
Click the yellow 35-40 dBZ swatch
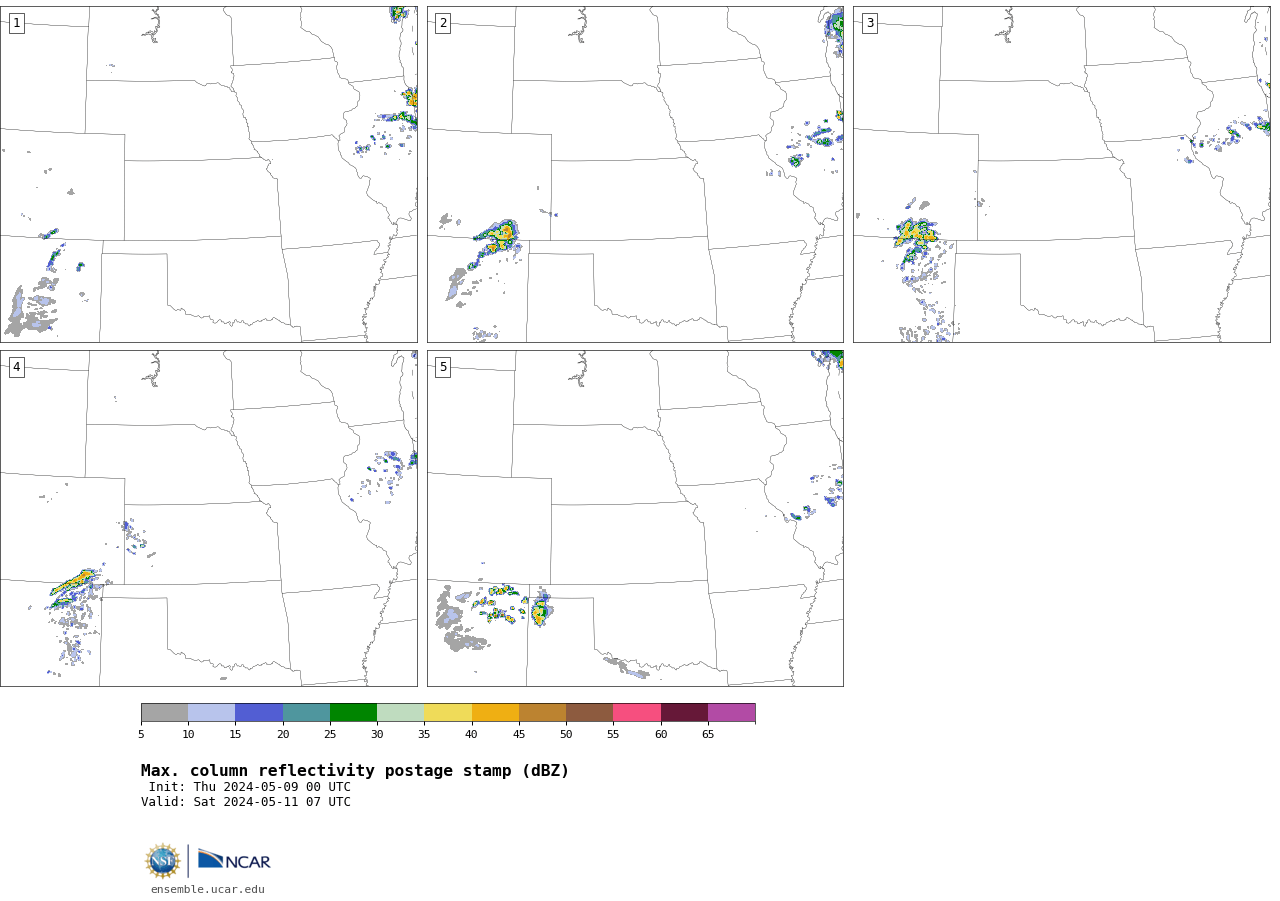coord(448,712)
